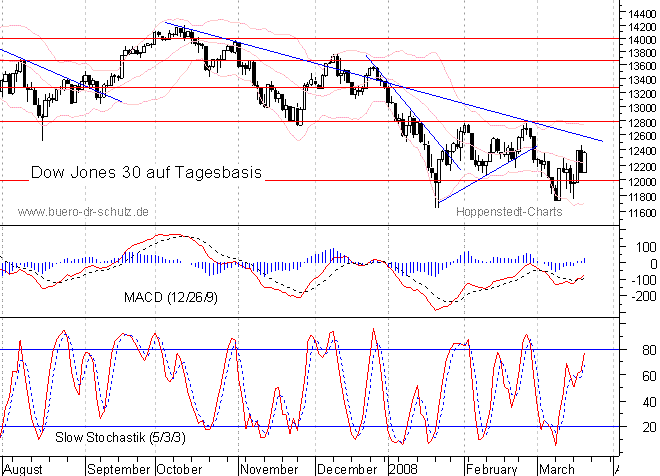Select the Slow Stochastik (5/3/3) label
The width and height of the screenshot is (660, 476).
click(105, 437)
